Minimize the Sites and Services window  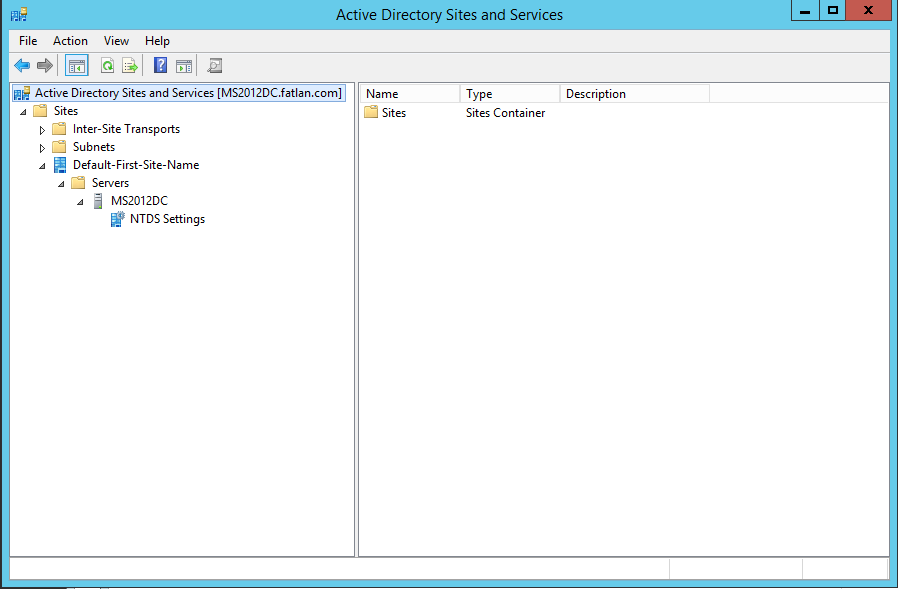805,11
